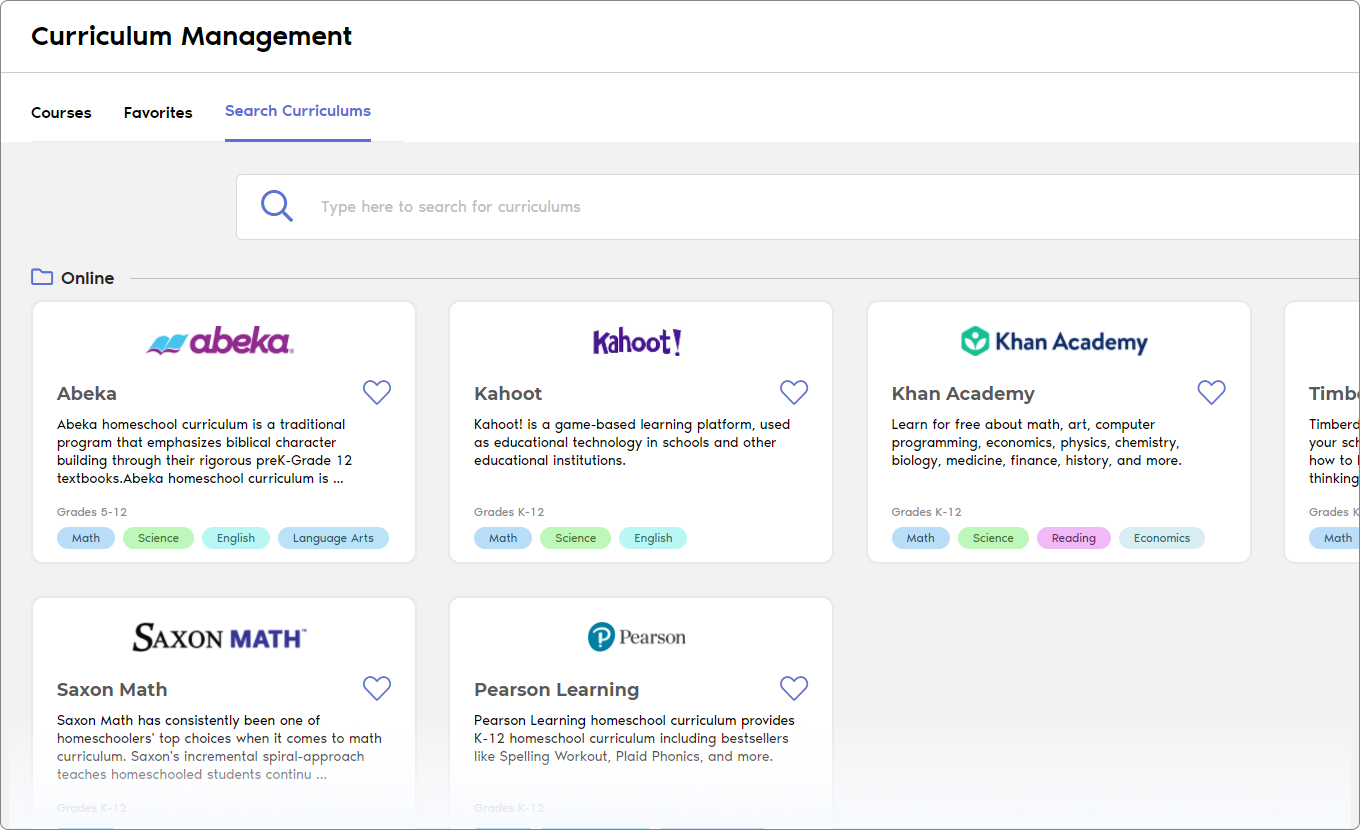Click "Grades K-12" on Khan Academy card

[x=926, y=512]
